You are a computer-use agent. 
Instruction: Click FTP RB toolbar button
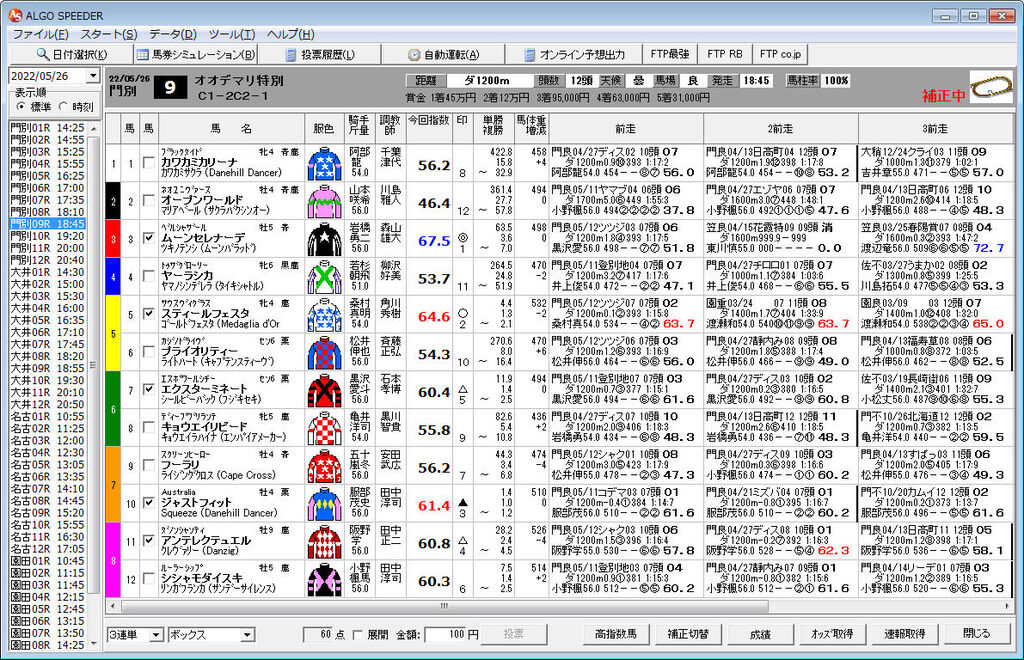[x=724, y=54]
